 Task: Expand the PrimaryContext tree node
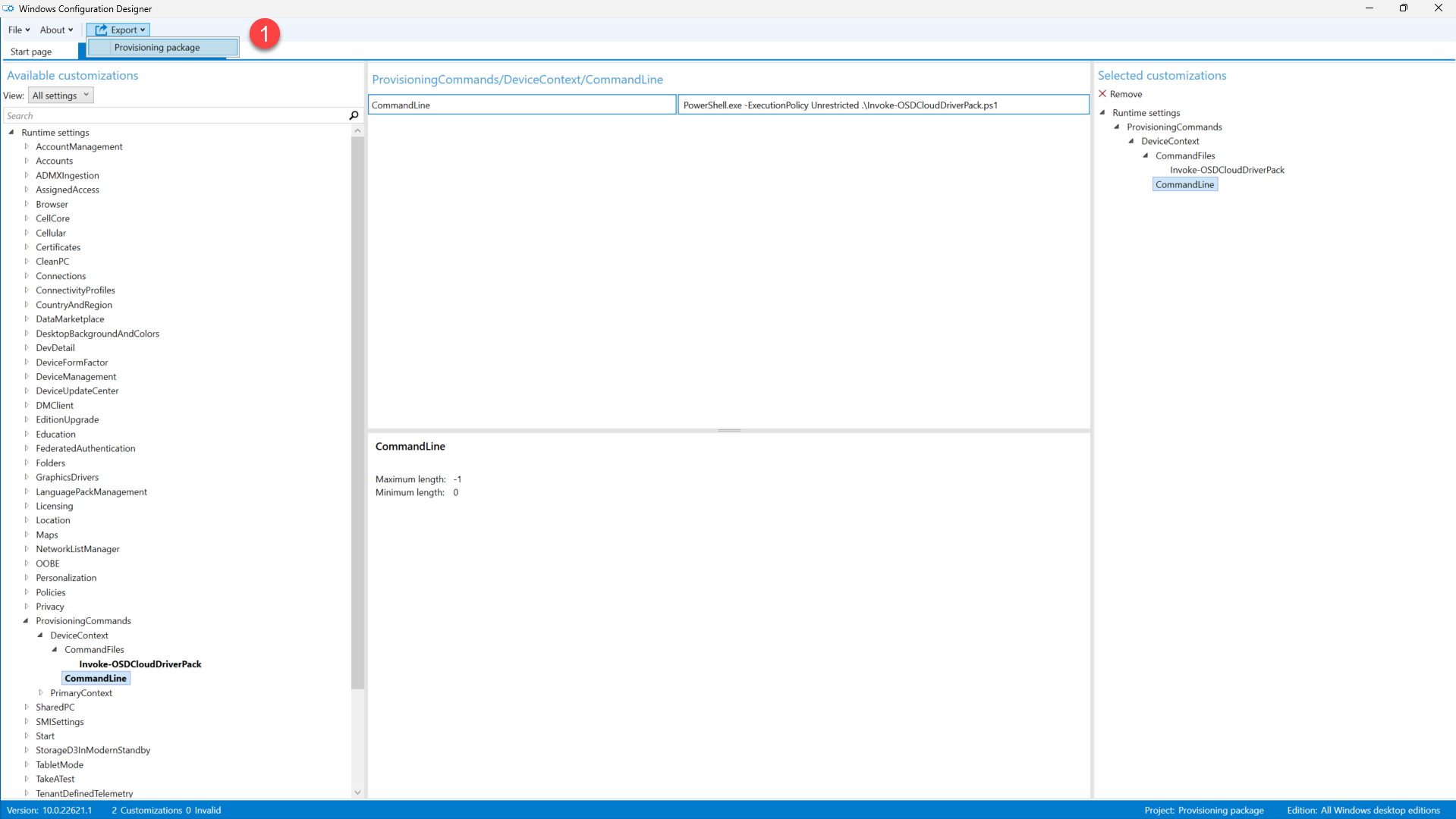click(x=41, y=692)
